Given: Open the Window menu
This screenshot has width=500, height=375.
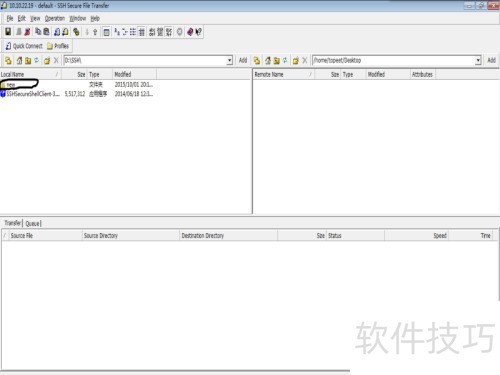Looking at the screenshot, I should pyautogui.click(x=78, y=18).
